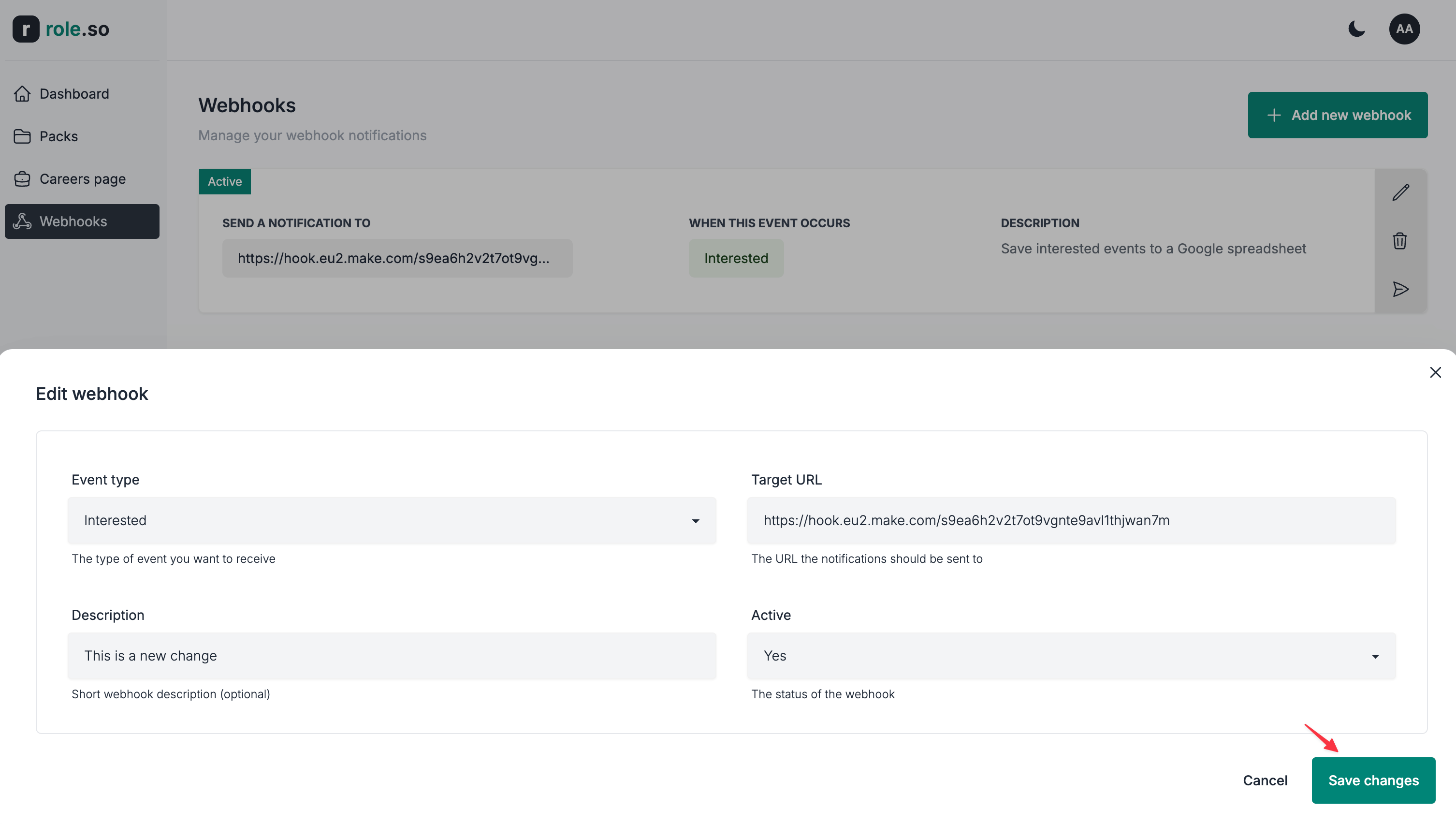The image size is (1456, 824).
Task: Open the AA profile avatar
Action: coord(1405,29)
